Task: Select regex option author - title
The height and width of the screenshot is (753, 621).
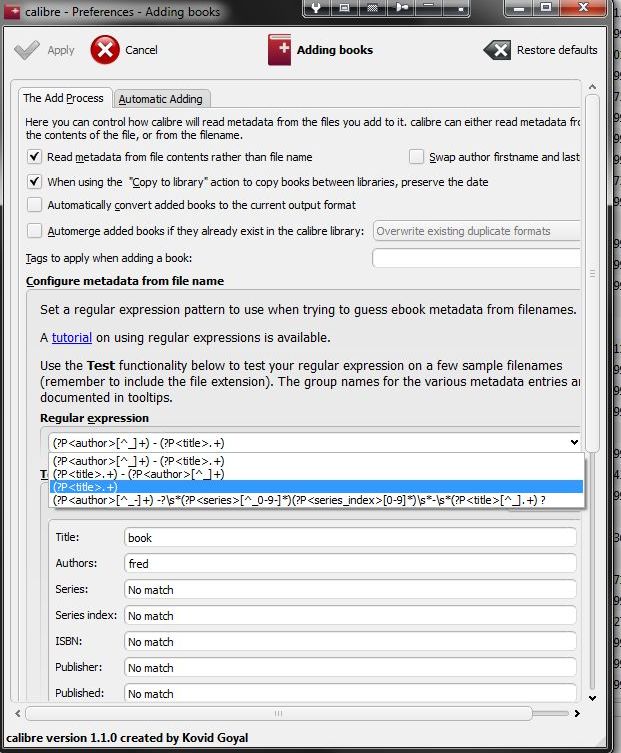Action: tap(316, 461)
